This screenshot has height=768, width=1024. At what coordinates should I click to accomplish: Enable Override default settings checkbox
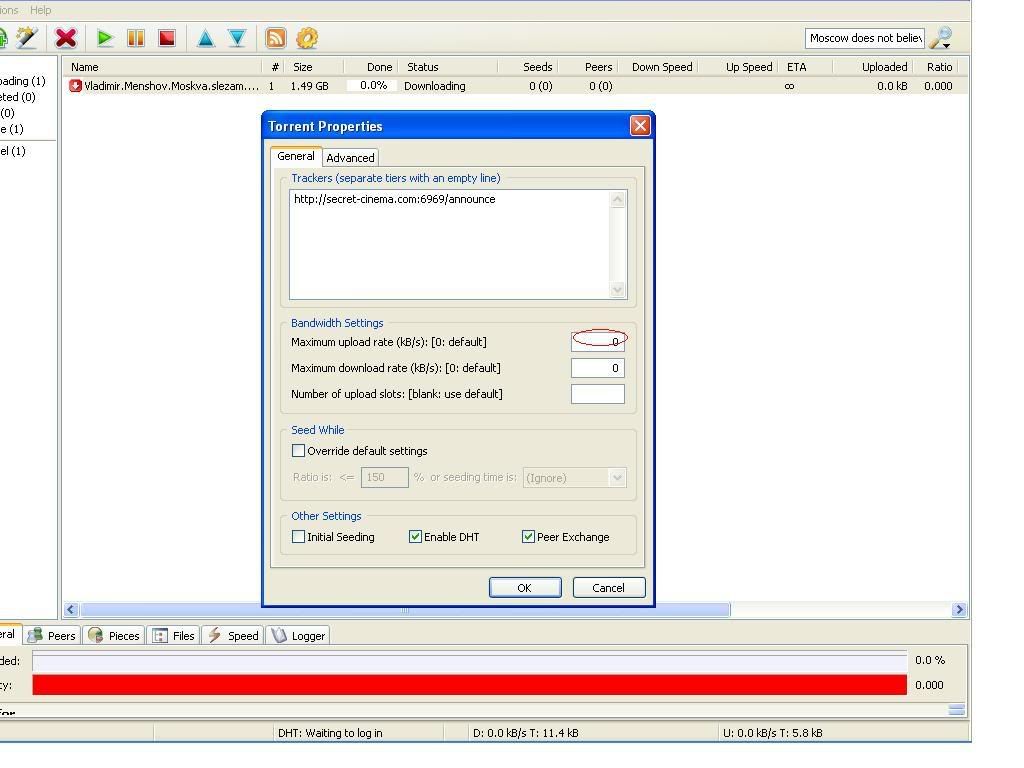click(x=299, y=451)
